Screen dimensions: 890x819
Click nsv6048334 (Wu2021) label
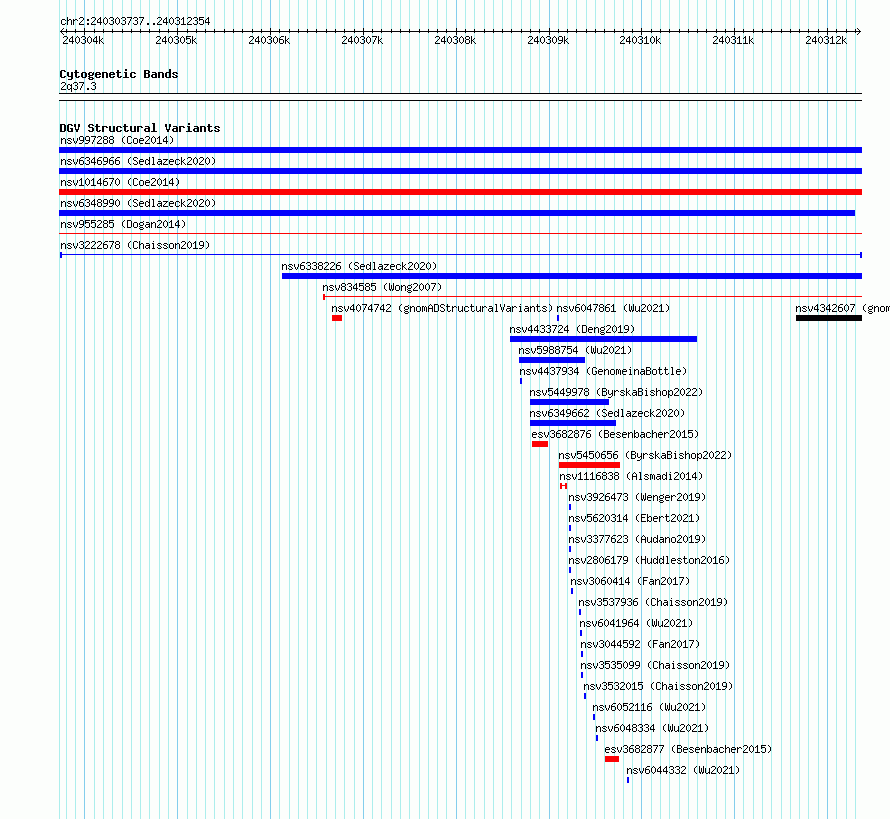[x=652, y=728]
